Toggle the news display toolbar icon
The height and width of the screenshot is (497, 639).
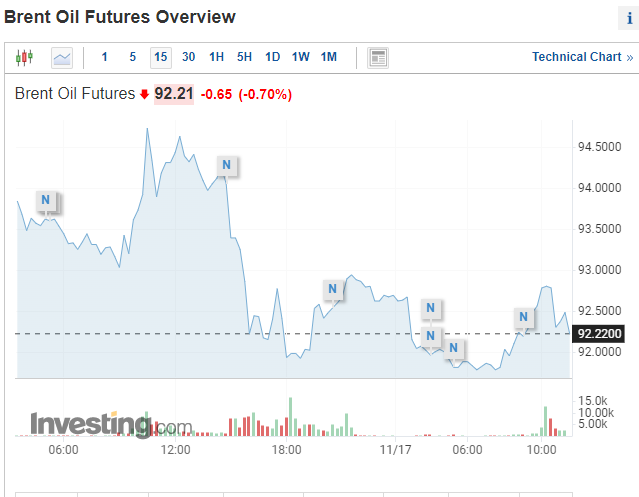click(x=378, y=57)
